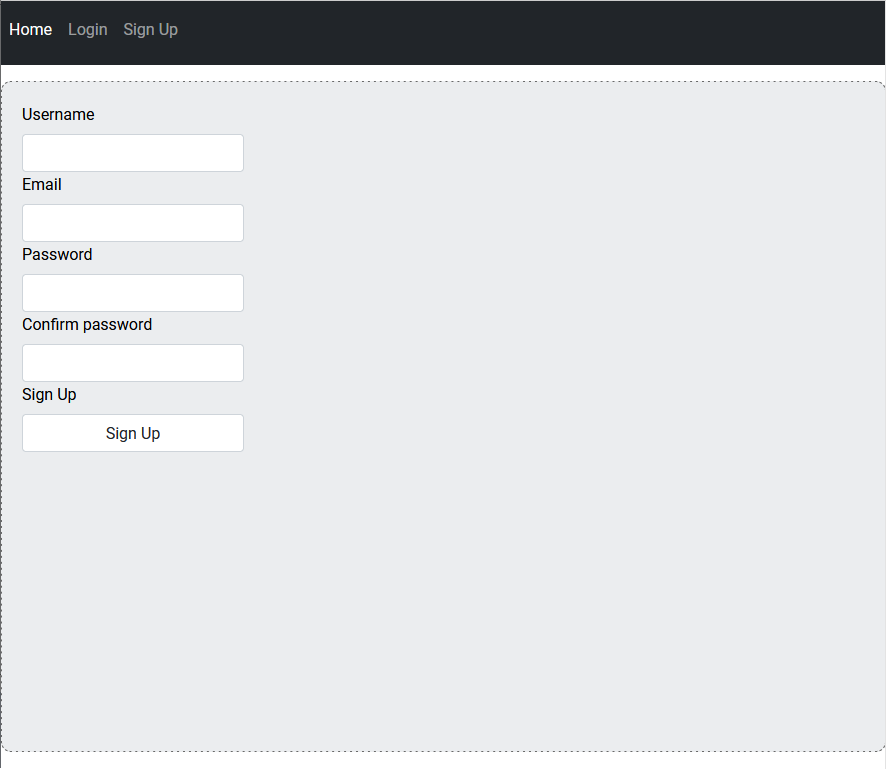Select the Confirm password input field

pyautogui.click(x=132, y=362)
